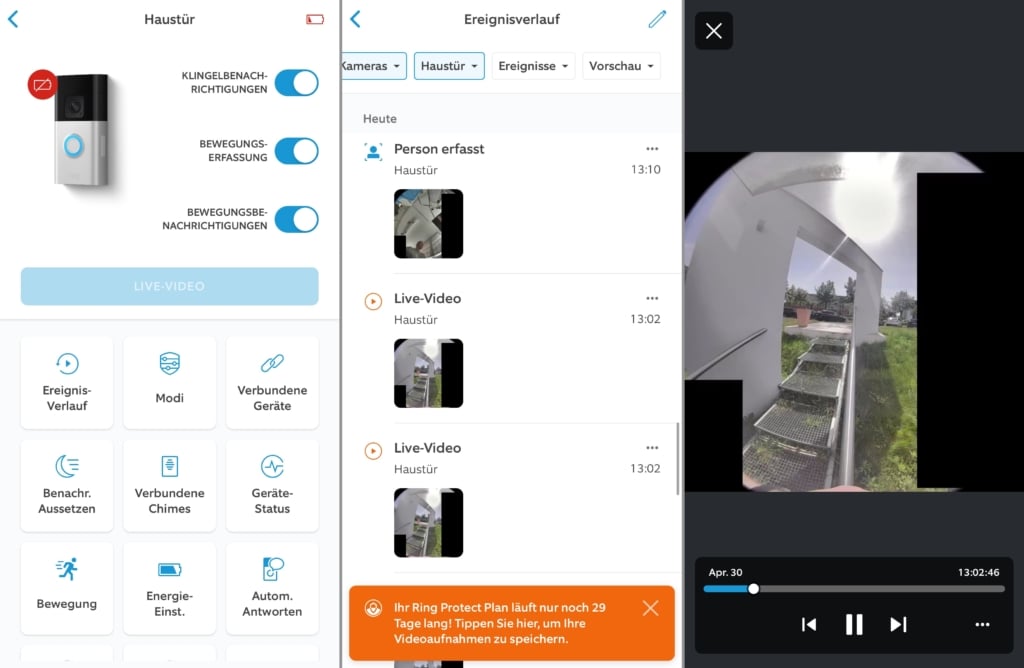
Task: Click the pencil edit icon in Ereignisverlauf
Action: click(x=656, y=19)
